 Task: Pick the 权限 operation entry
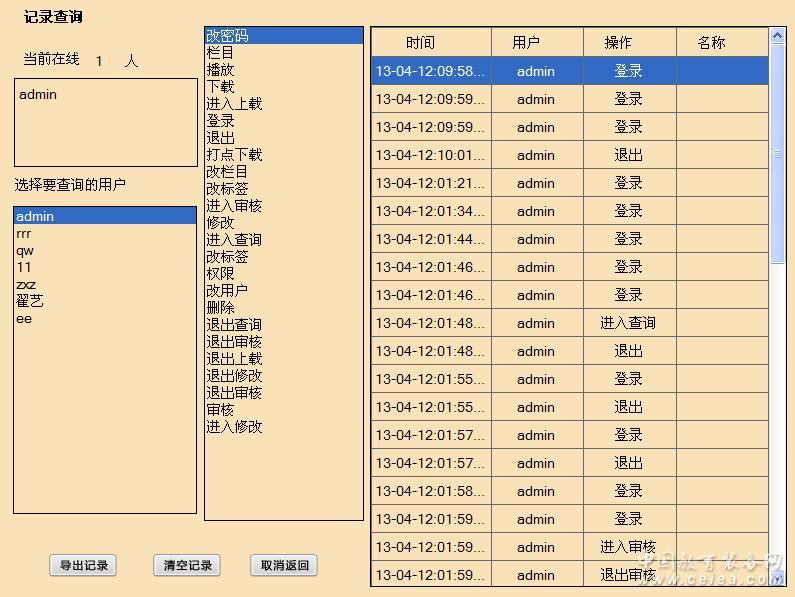click(x=220, y=274)
